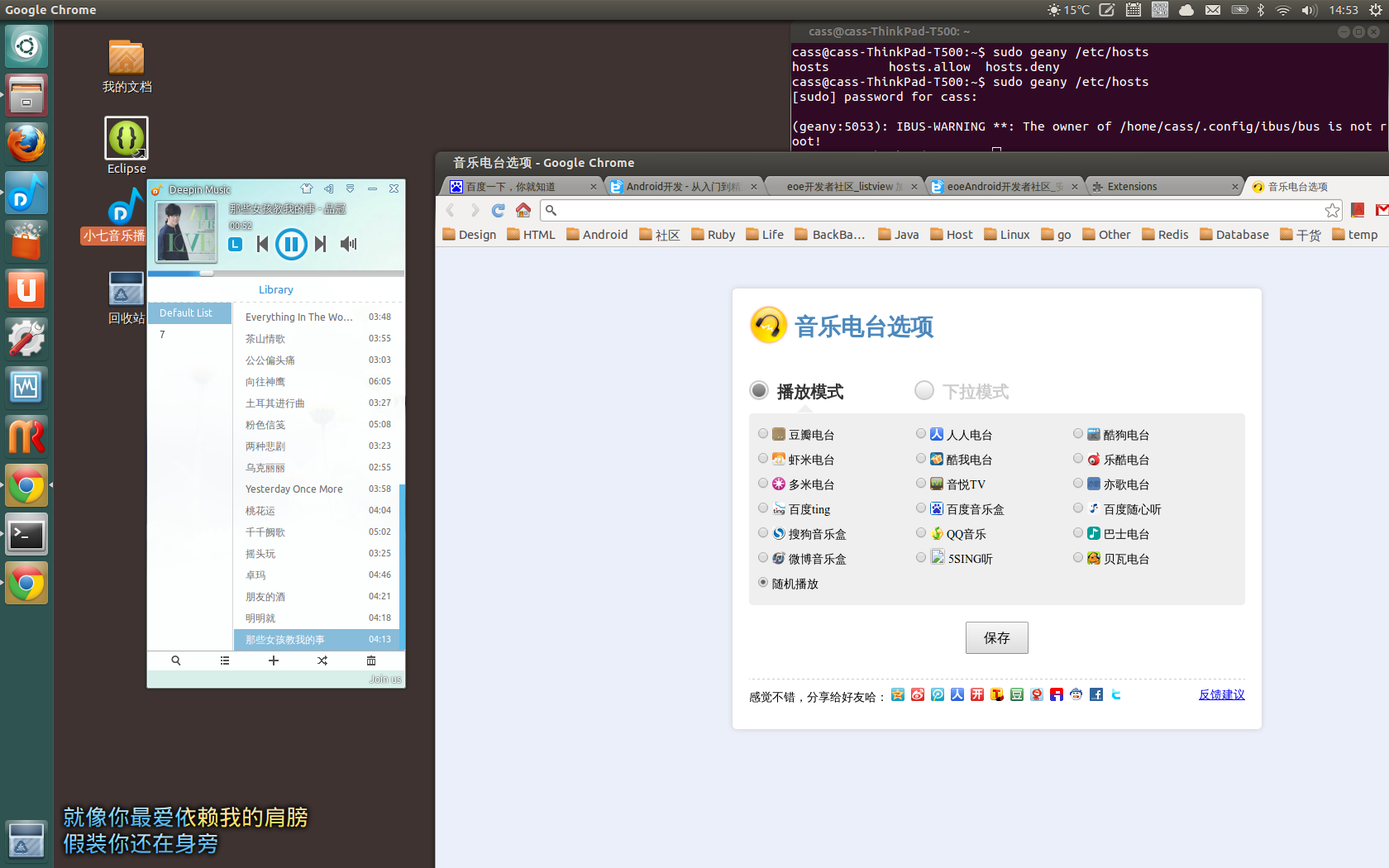Open the skin (T-shirt) icon in Deepin Music

pyautogui.click(x=307, y=188)
